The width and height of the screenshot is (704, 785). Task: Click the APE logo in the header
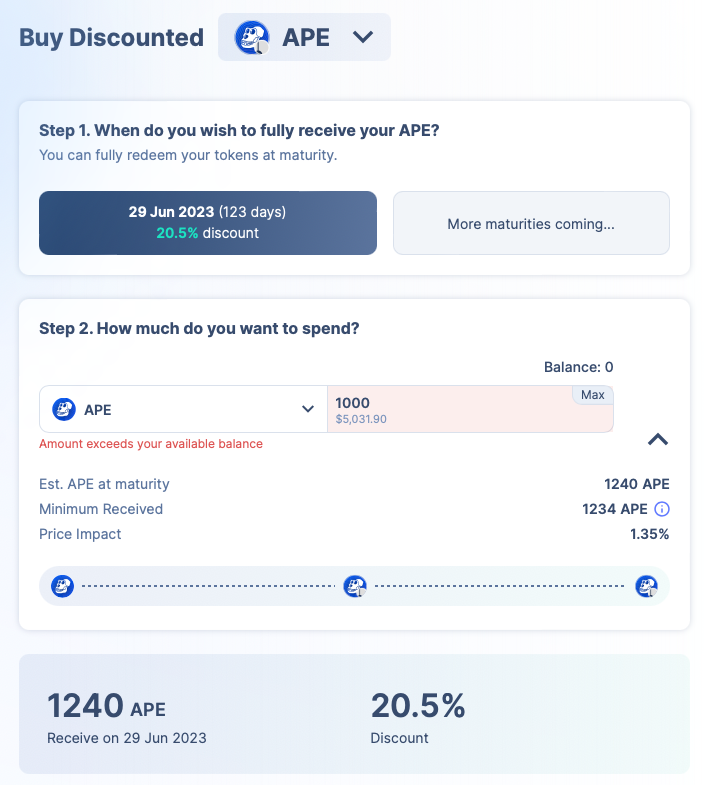251,38
